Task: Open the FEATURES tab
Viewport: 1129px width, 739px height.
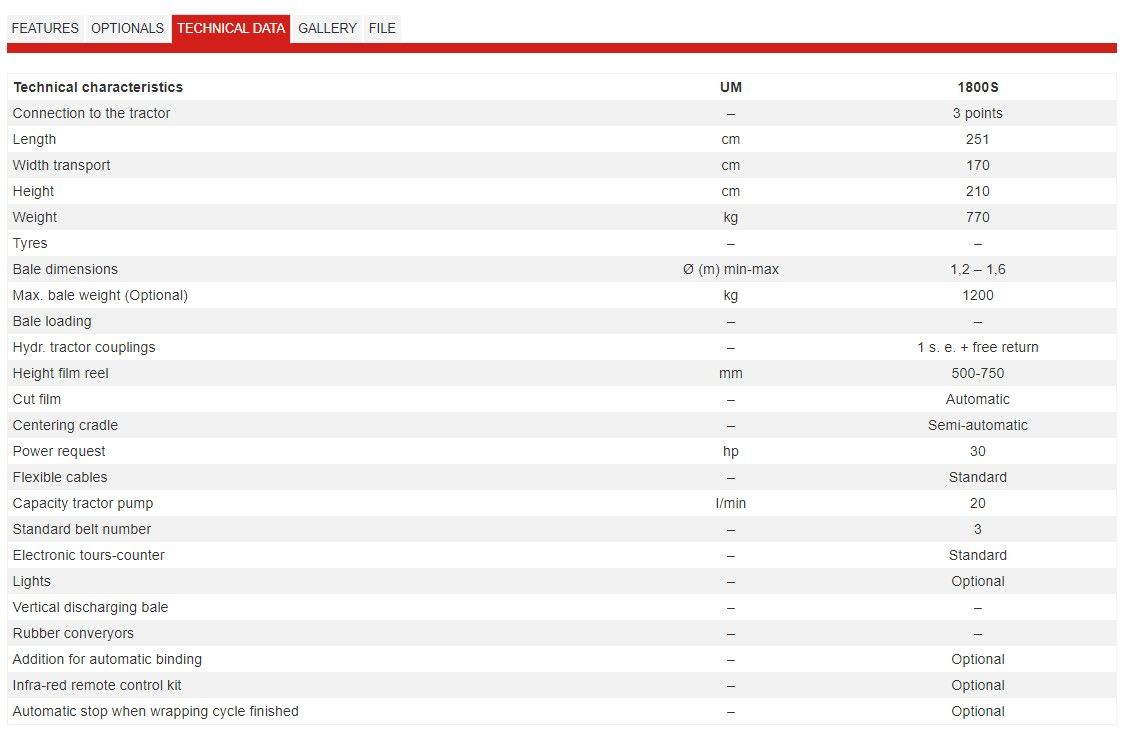Action: [x=45, y=28]
